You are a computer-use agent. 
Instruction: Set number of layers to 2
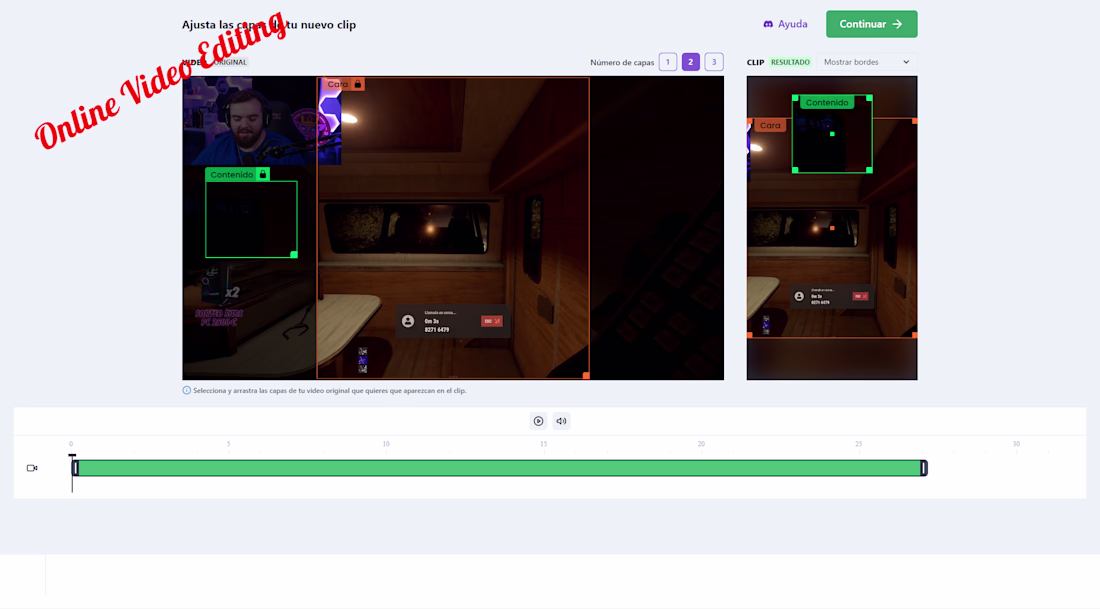[691, 62]
